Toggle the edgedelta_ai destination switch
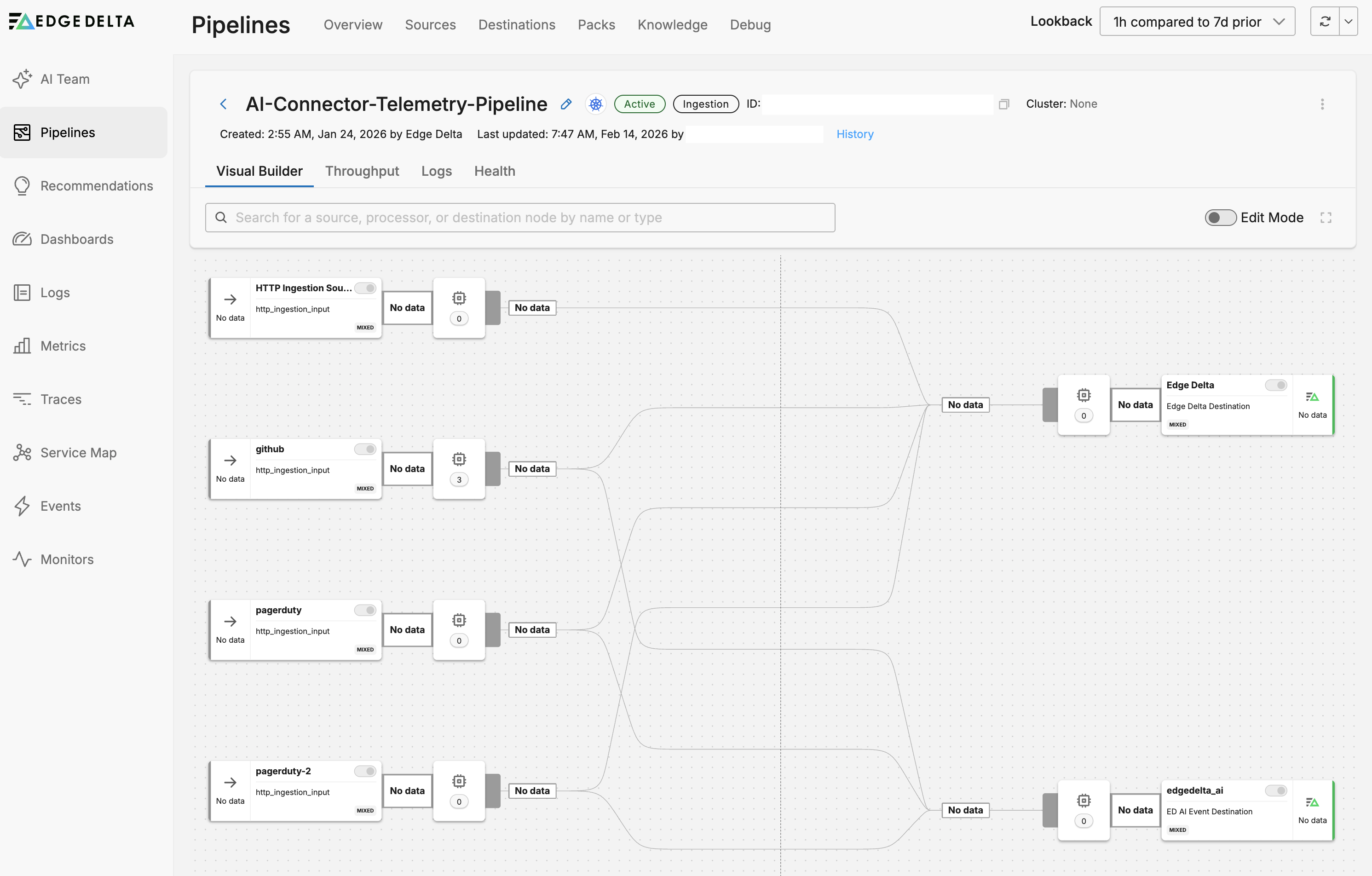 pos(1276,790)
